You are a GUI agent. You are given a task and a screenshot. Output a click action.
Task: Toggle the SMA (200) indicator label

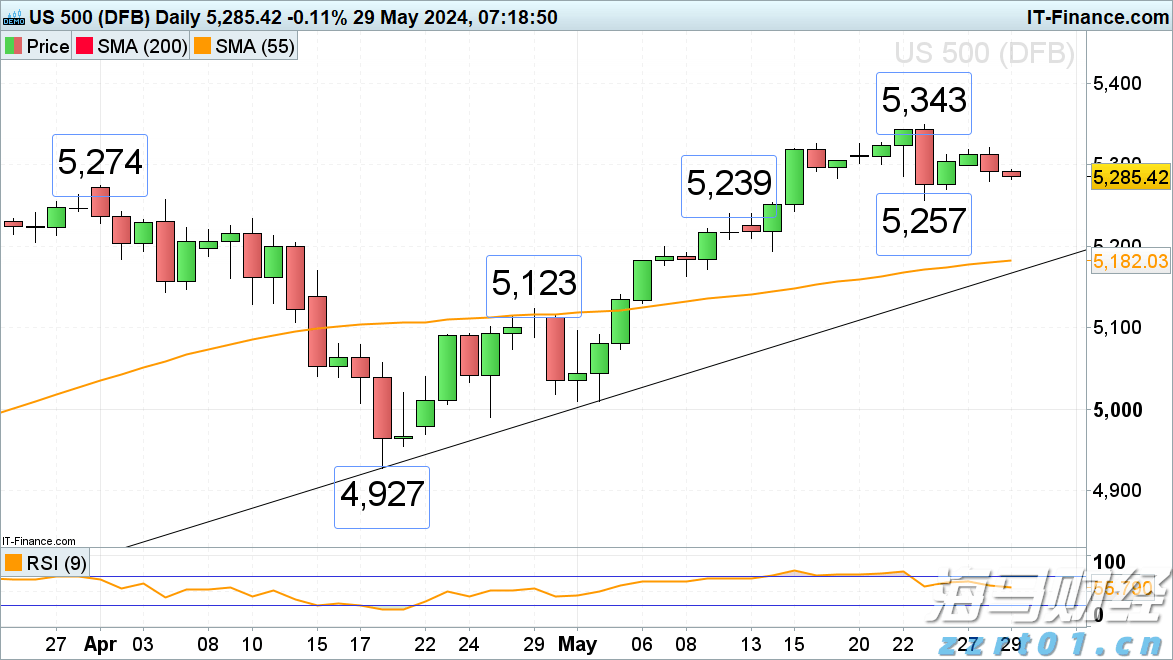(141, 47)
